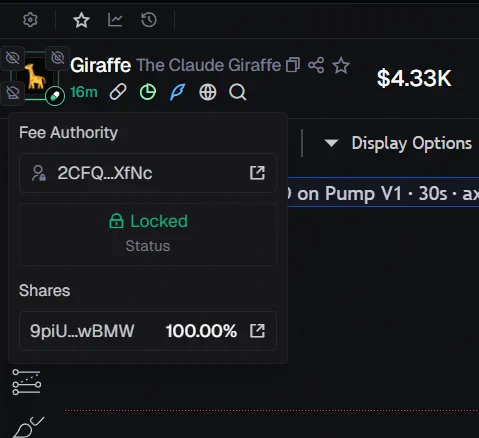This screenshot has height=438, width=479.
Task: Open the globe website icon
Action: 208,92
